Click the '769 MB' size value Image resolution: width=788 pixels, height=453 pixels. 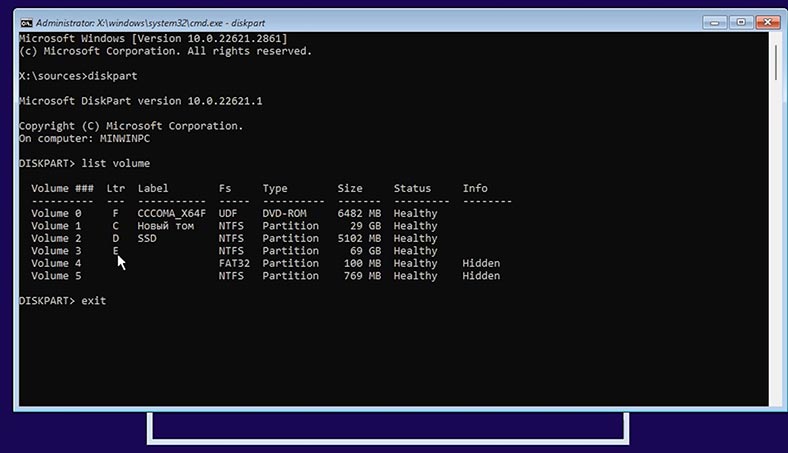tap(362, 276)
